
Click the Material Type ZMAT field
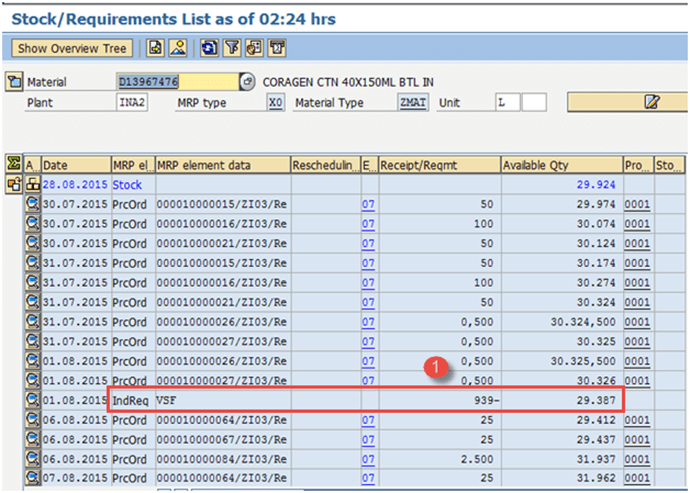pos(414,102)
